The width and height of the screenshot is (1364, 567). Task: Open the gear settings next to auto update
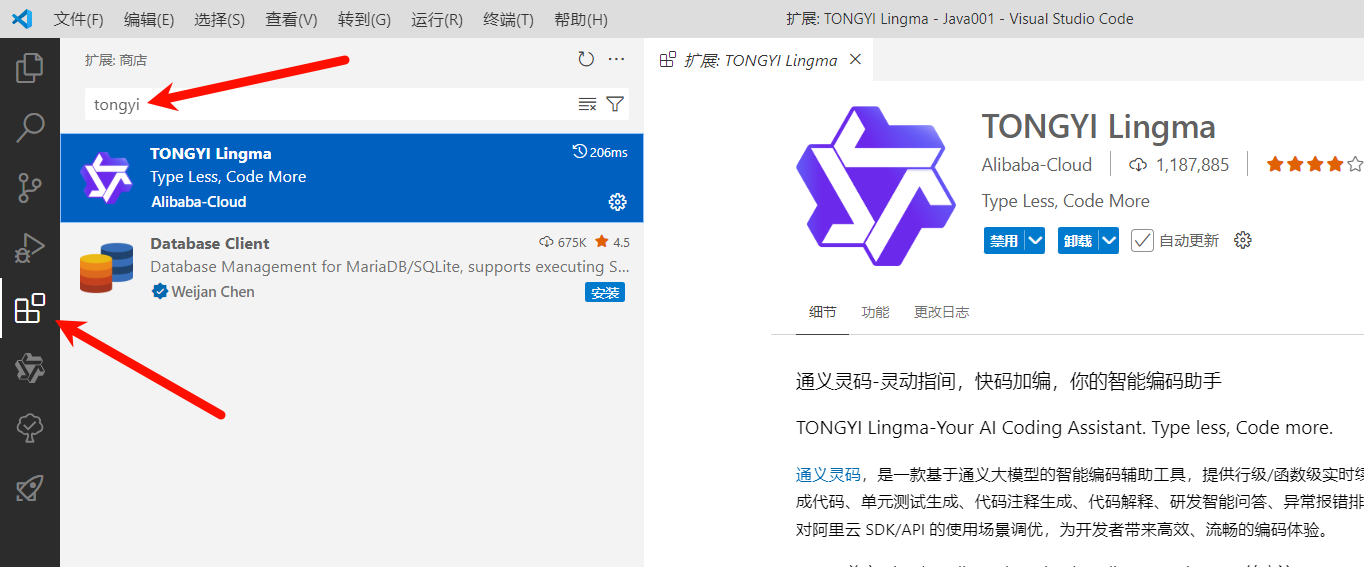tap(1243, 240)
